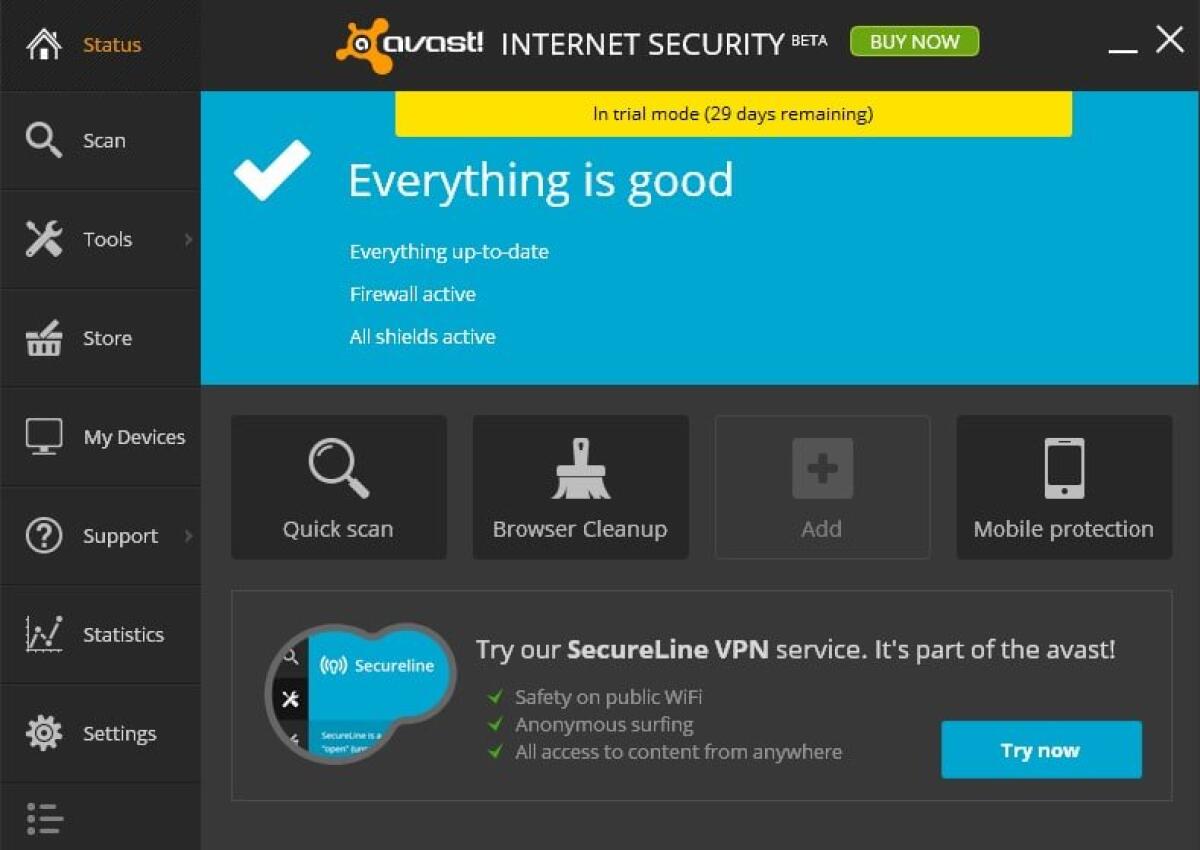Expand the Tools submenu chevron
The height and width of the screenshot is (850, 1200).
tap(190, 239)
